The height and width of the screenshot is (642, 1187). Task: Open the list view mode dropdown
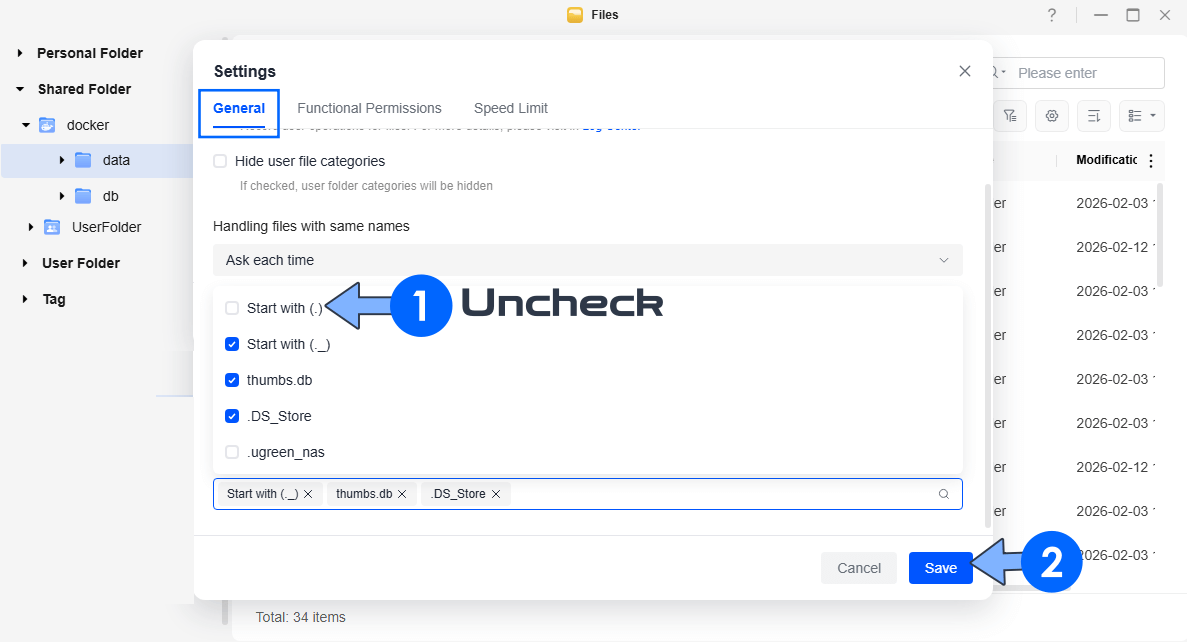[1142, 116]
